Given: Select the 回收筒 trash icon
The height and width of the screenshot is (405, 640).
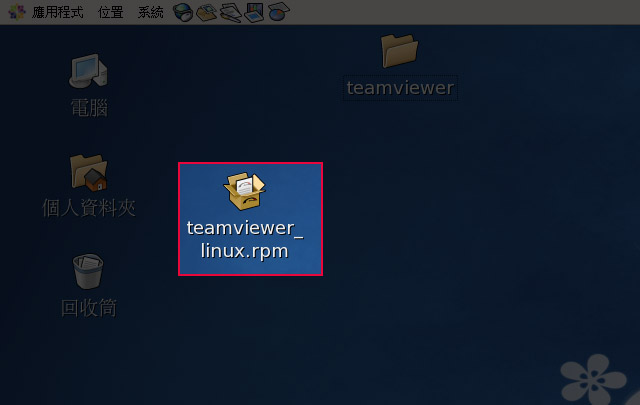Looking at the screenshot, I should pos(88,271).
